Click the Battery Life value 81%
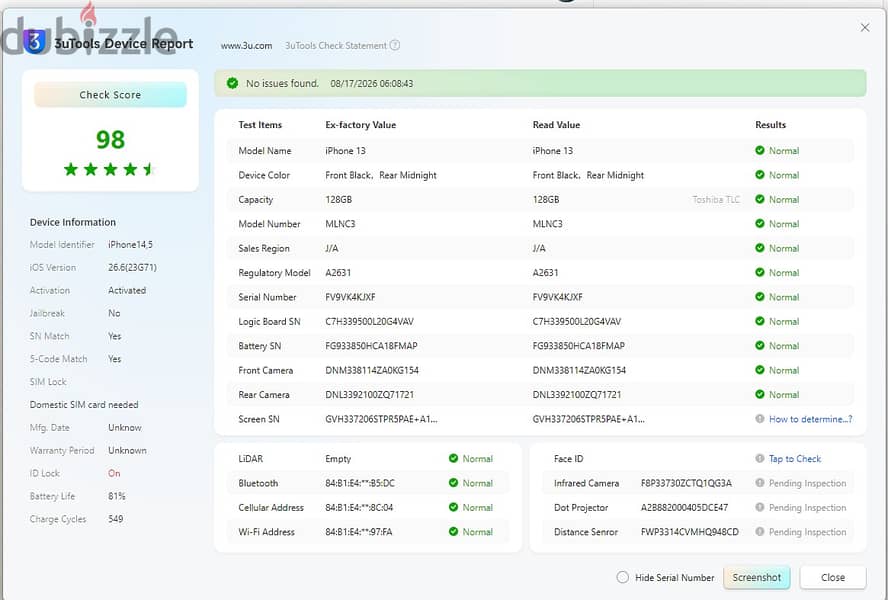 [x=117, y=496]
